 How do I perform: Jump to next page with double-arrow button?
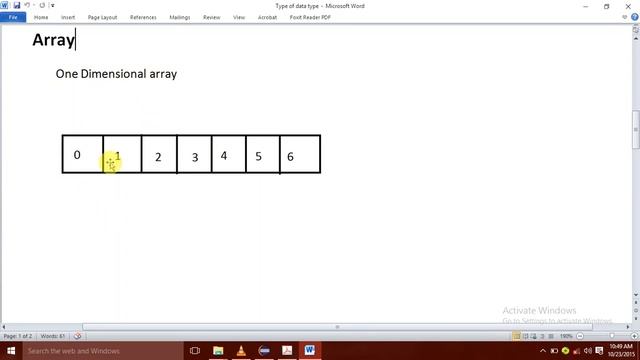[x=636, y=318]
